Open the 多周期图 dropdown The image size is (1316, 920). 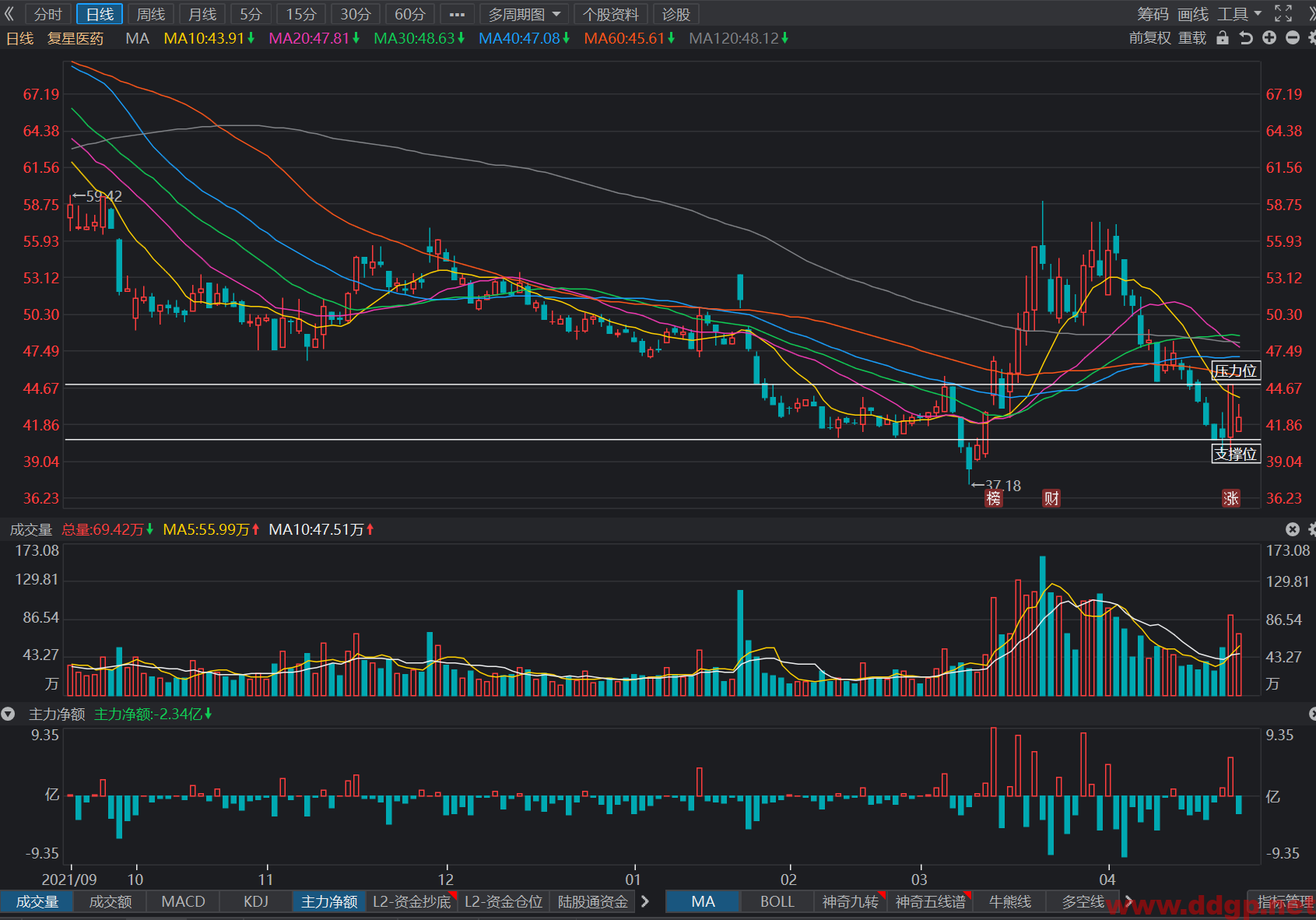point(525,14)
